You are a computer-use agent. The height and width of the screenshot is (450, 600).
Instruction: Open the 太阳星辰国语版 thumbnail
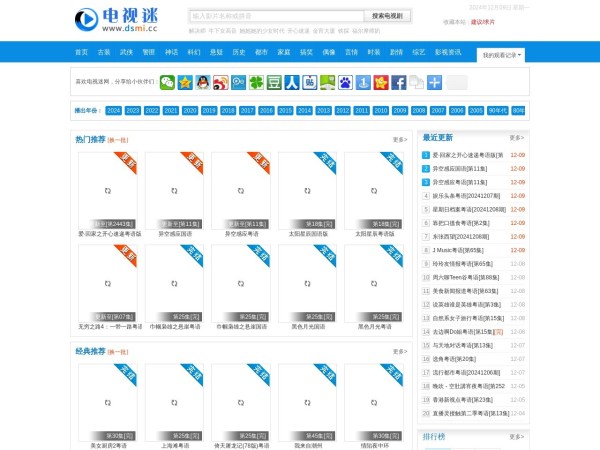[307, 193]
